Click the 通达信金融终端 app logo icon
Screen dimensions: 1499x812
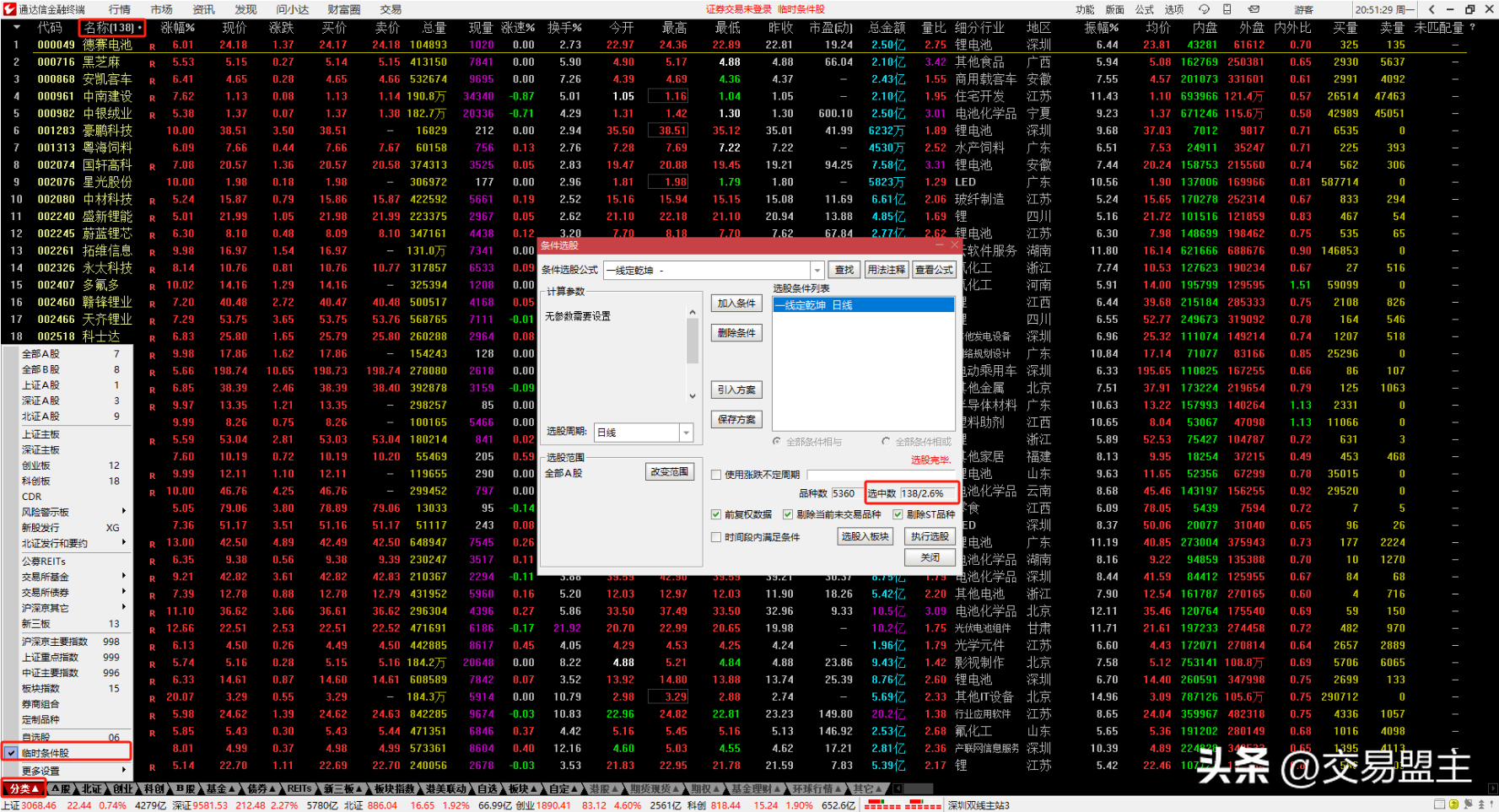tap(9, 9)
